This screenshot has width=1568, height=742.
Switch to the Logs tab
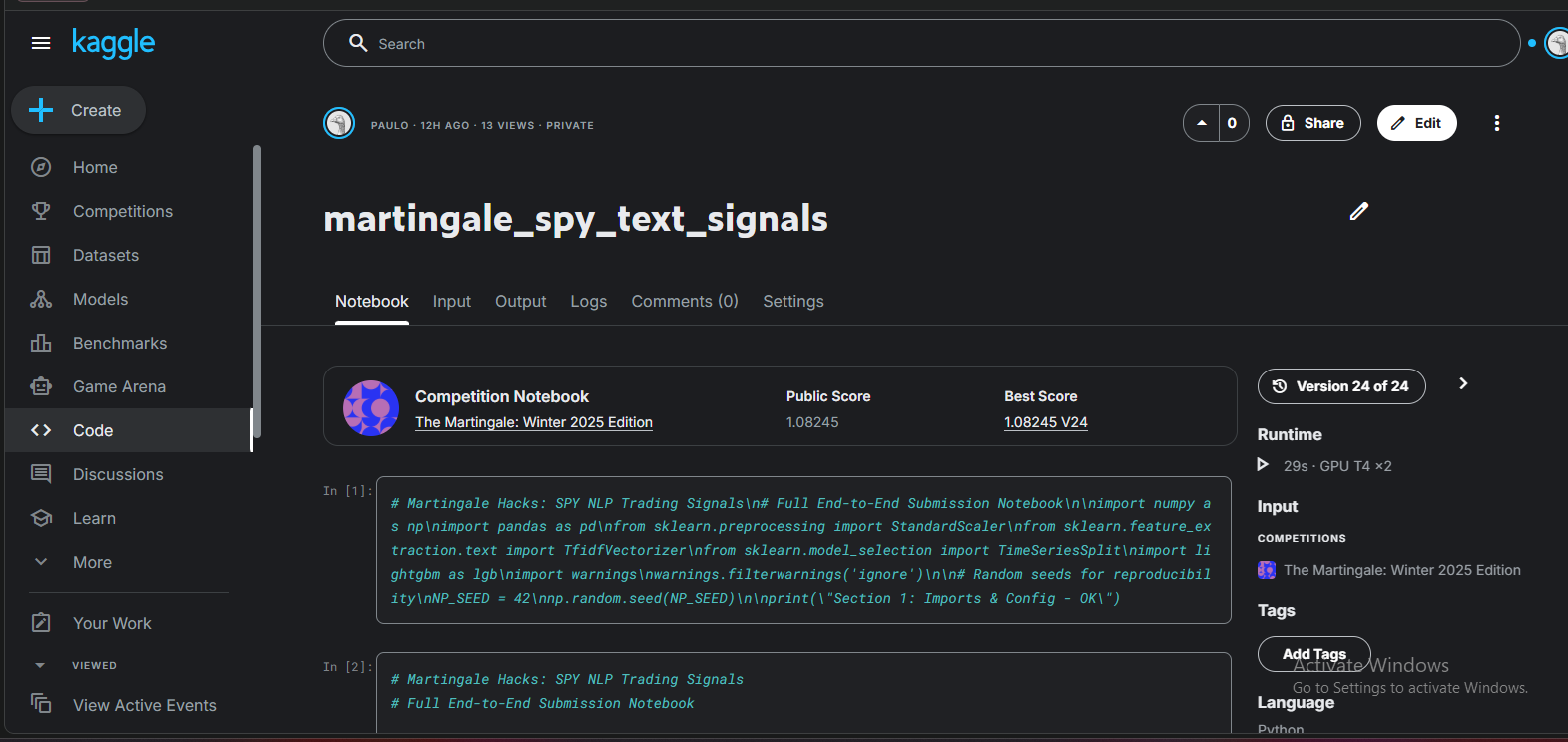[588, 302]
